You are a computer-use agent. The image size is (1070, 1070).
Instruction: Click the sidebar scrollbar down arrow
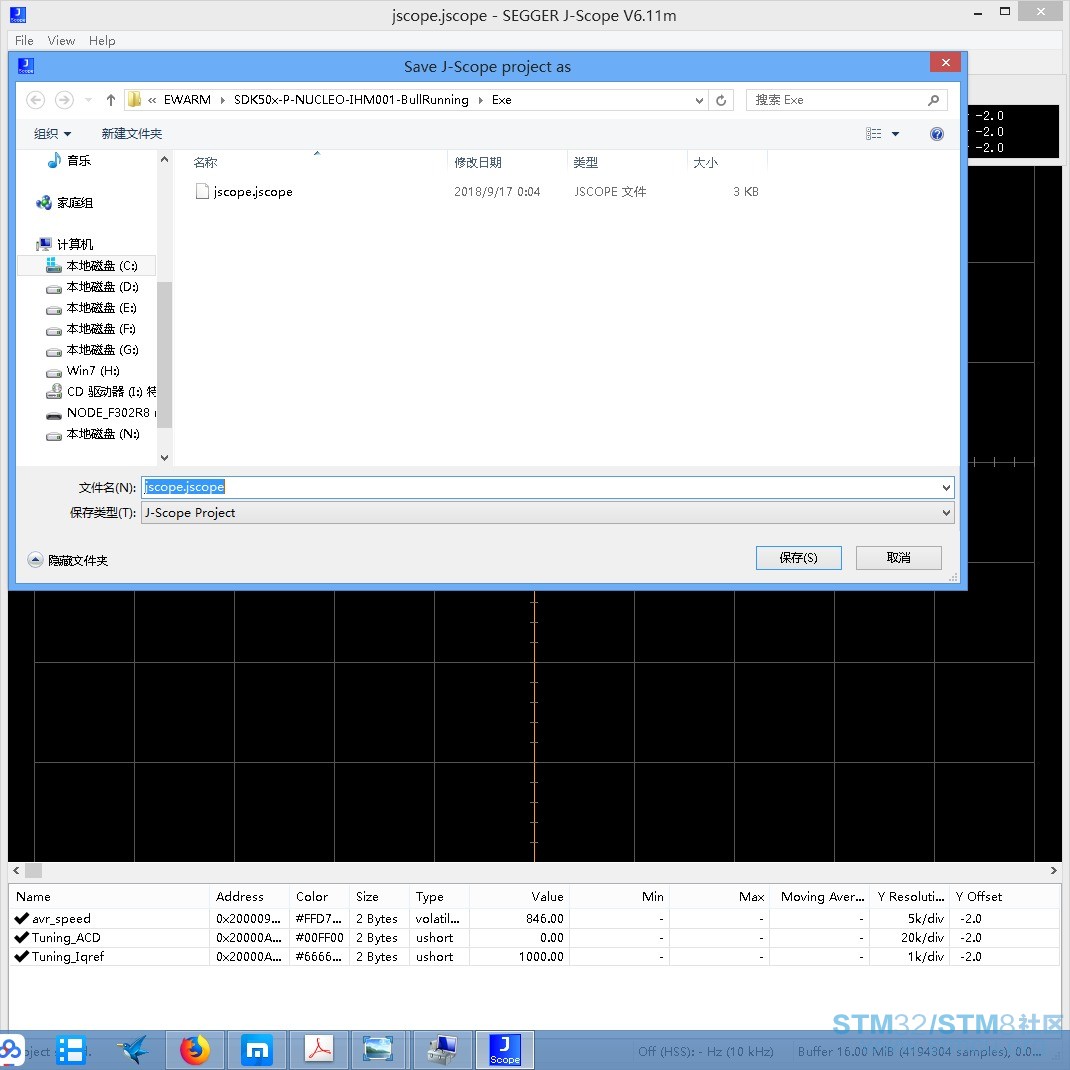(x=164, y=457)
